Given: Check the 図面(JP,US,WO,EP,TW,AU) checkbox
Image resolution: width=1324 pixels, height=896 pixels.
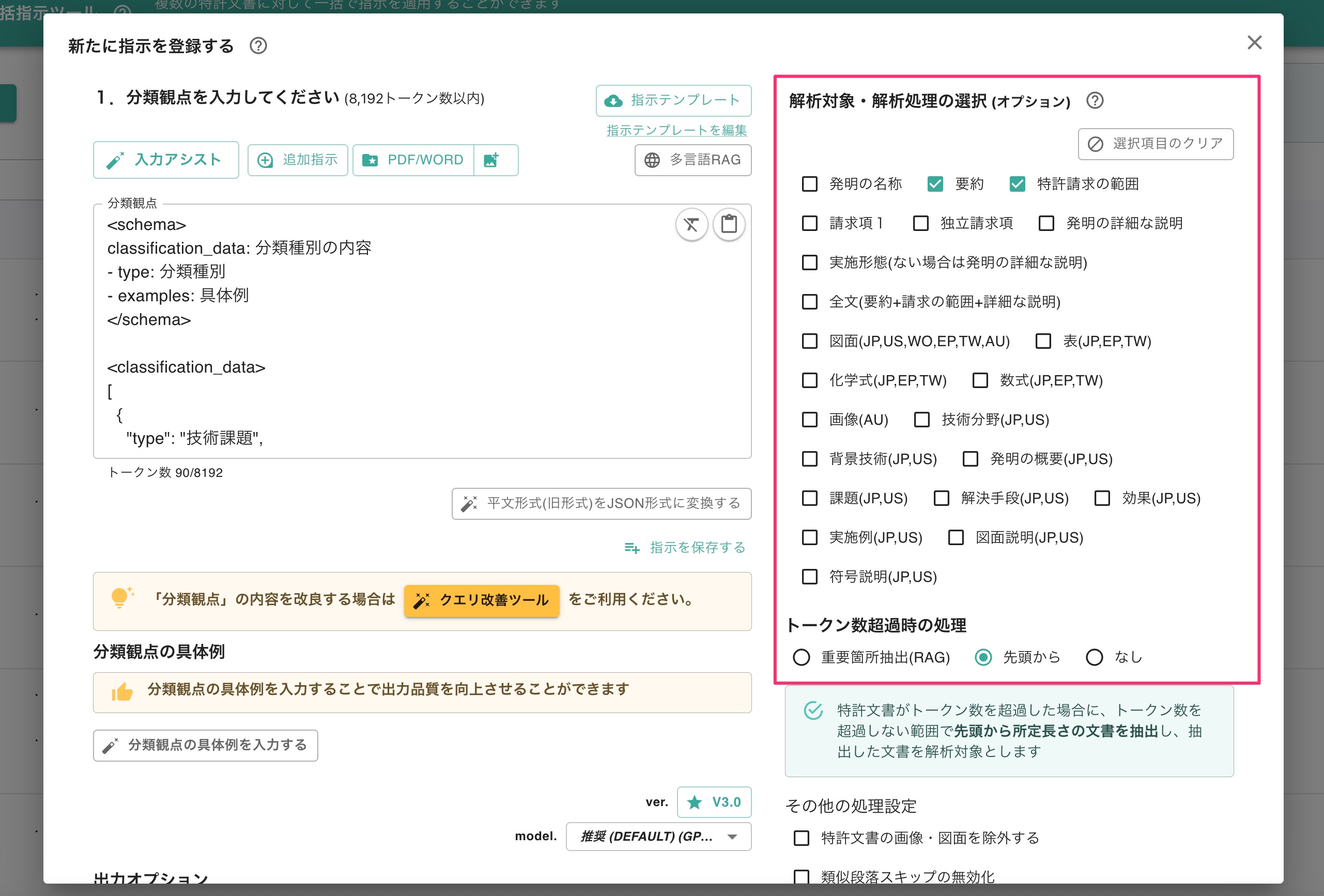Looking at the screenshot, I should coord(809,341).
